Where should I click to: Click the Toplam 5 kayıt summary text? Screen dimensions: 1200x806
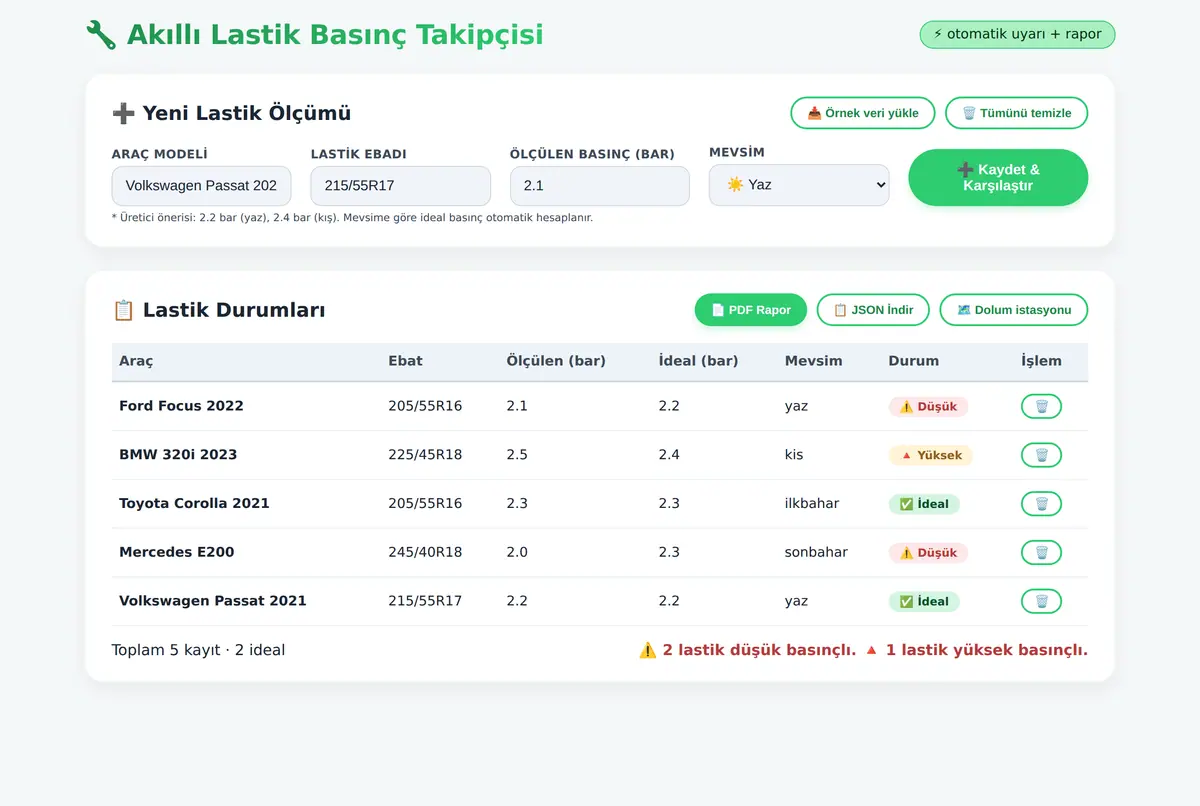(x=198, y=650)
